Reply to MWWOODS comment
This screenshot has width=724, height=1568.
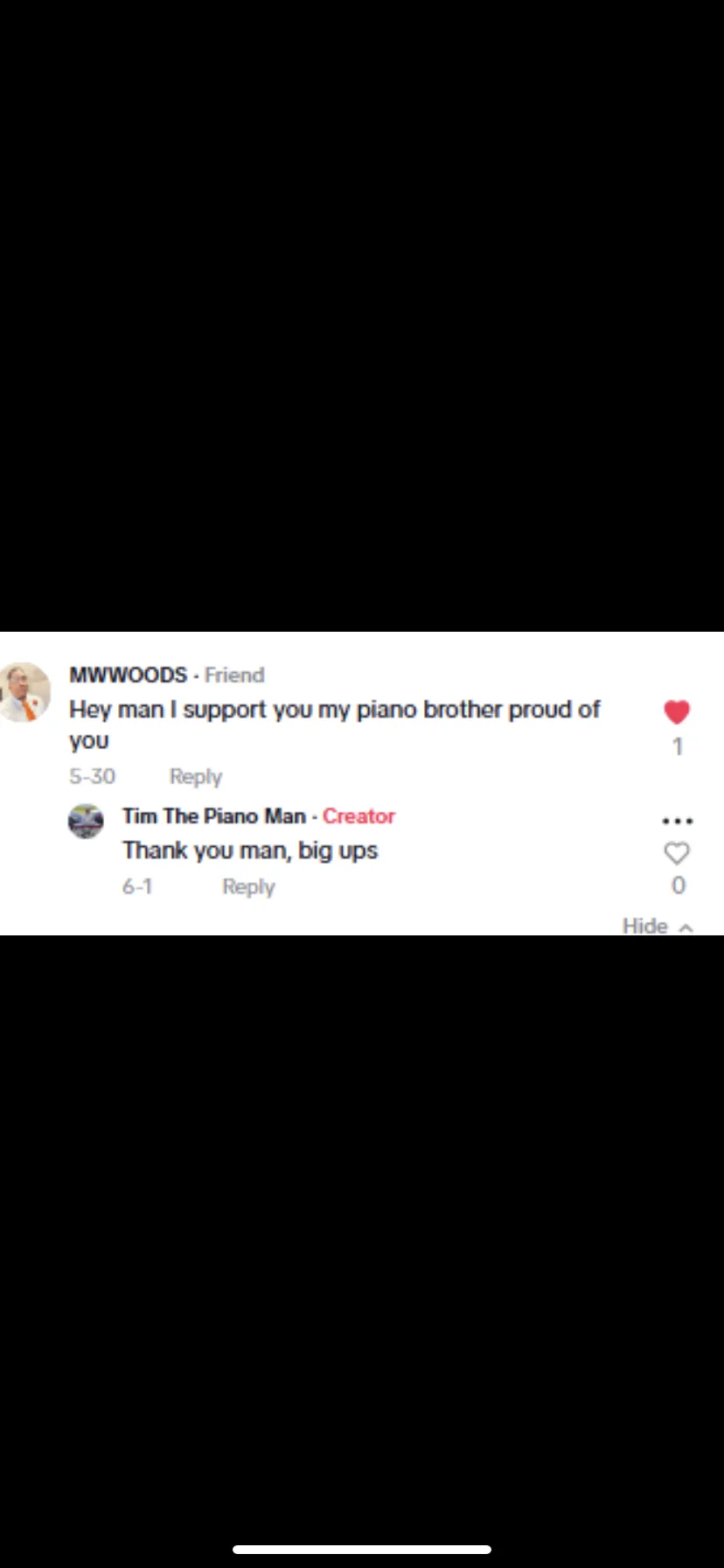196,777
